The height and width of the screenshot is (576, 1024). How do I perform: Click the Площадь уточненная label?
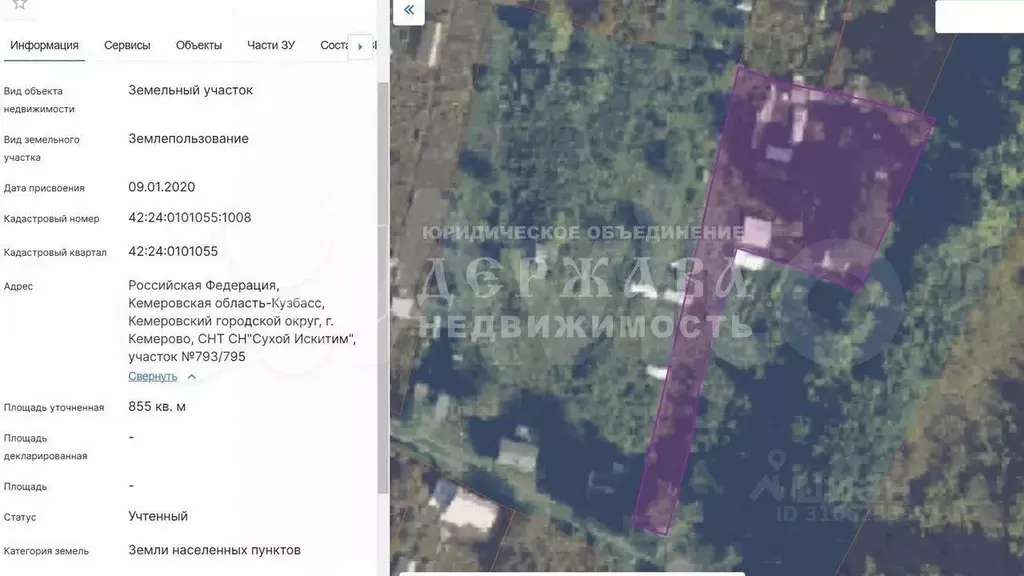pos(54,408)
